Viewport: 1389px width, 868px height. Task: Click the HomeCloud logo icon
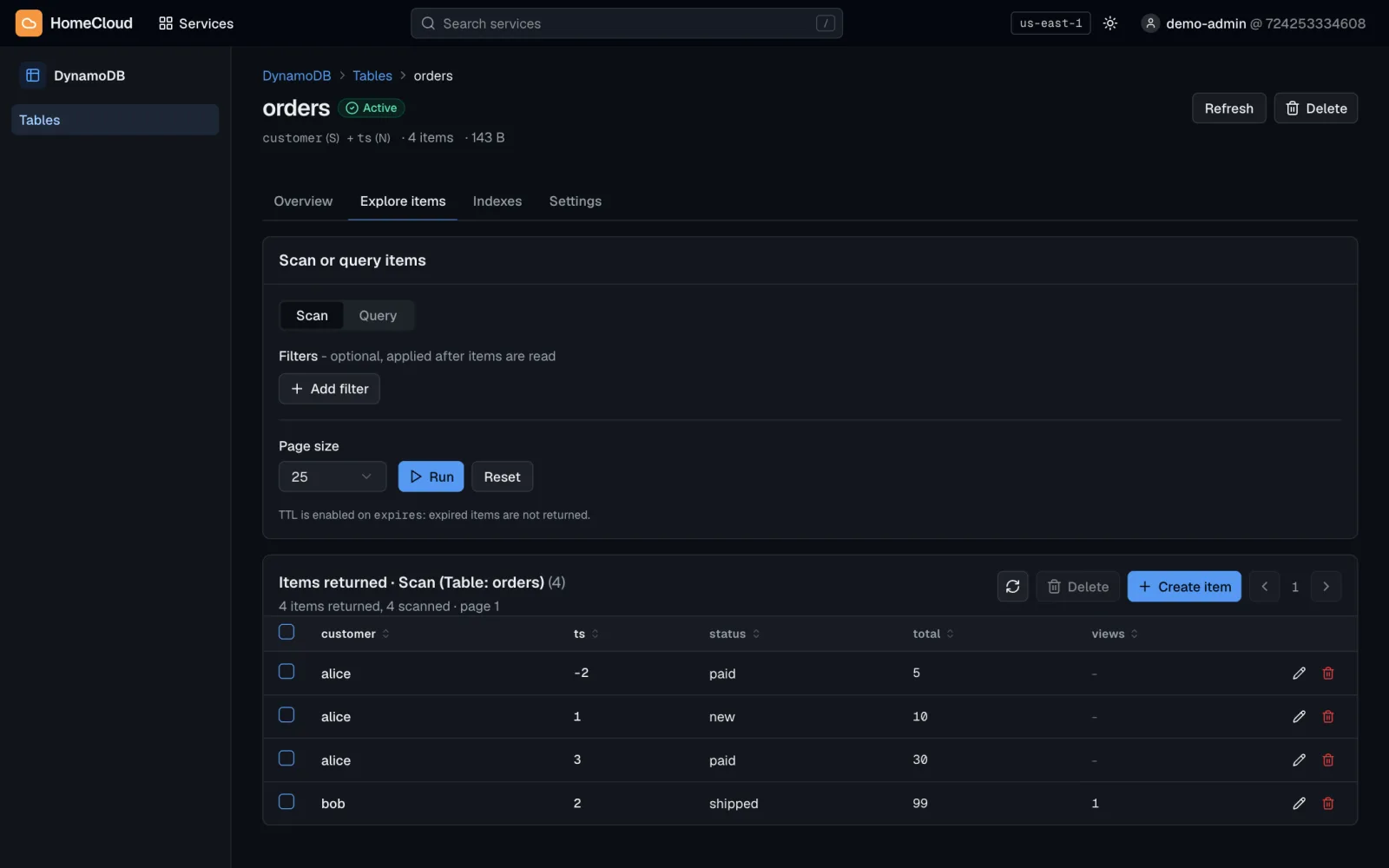[29, 23]
